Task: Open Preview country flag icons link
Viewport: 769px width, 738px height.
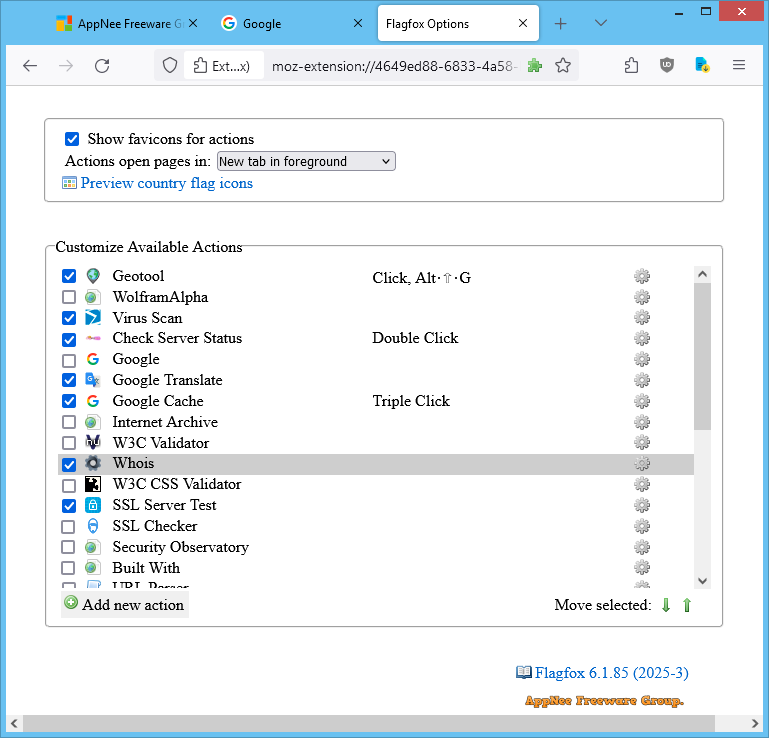Action: 167,183
